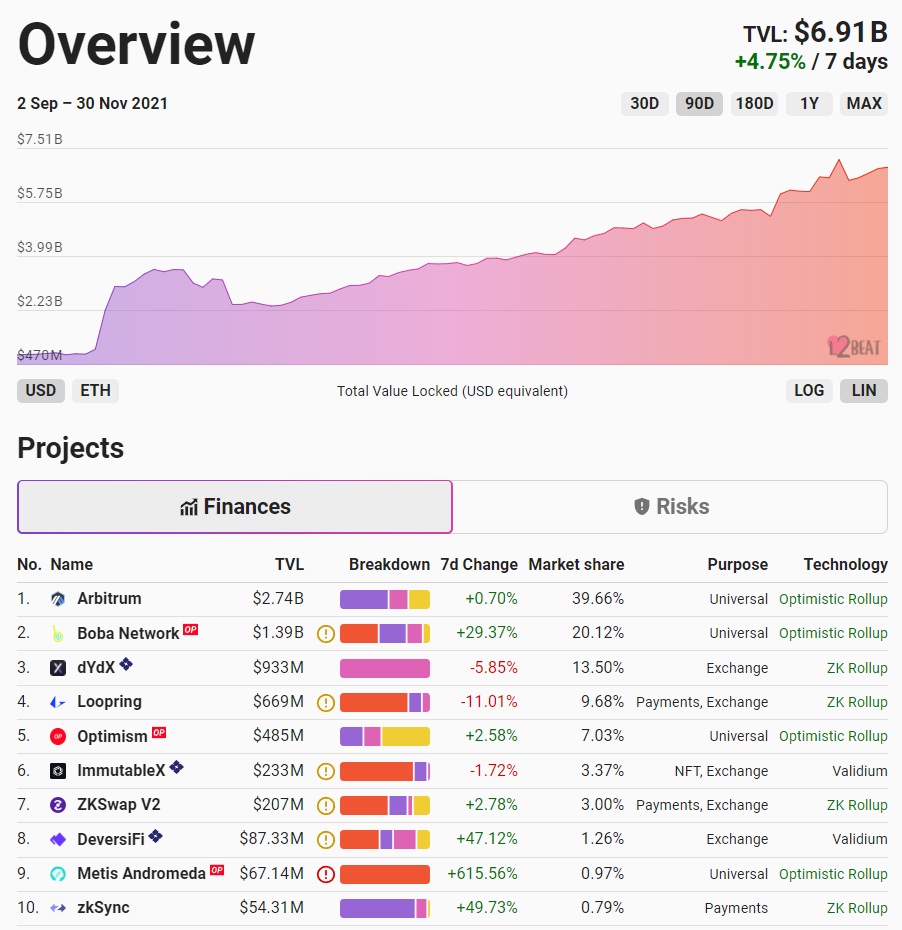Open the zkSync project link
The width and height of the screenshot is (902, 930).
[103, 908]
